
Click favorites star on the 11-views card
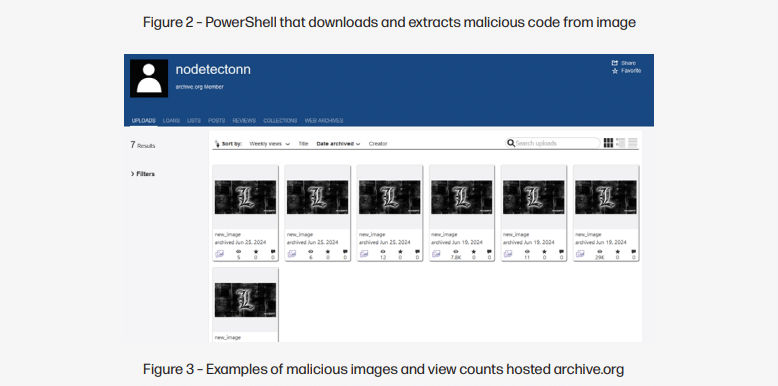[x=544, y=252]
